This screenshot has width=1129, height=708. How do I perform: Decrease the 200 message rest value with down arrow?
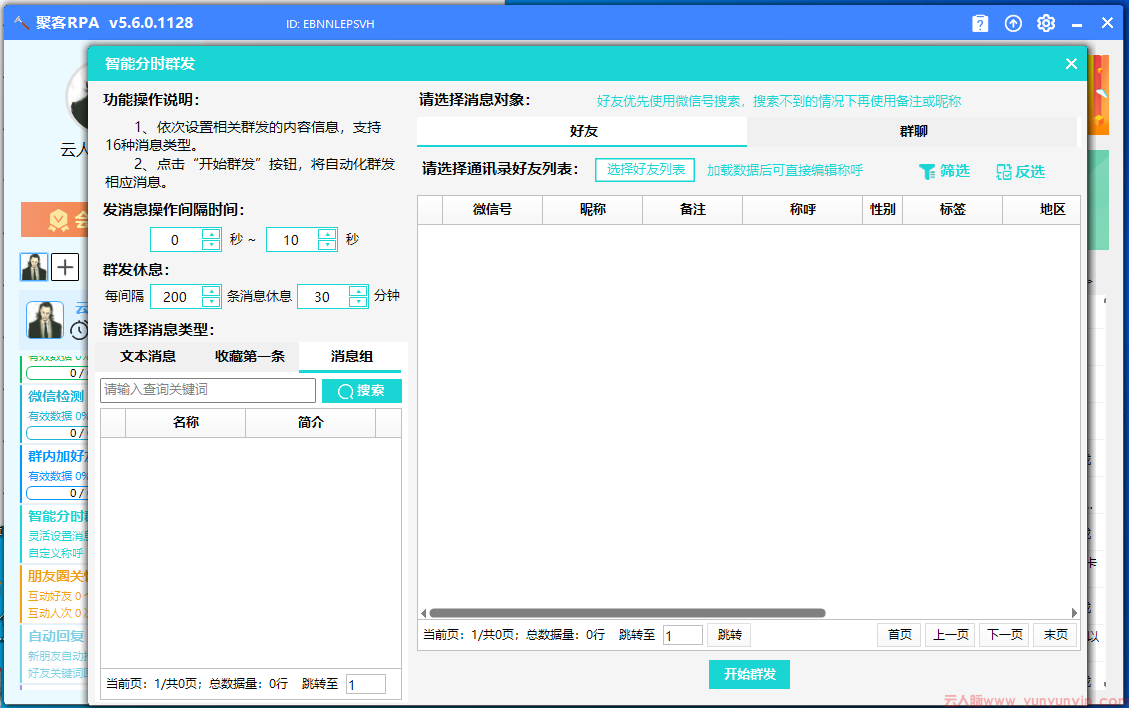point(213,301)
